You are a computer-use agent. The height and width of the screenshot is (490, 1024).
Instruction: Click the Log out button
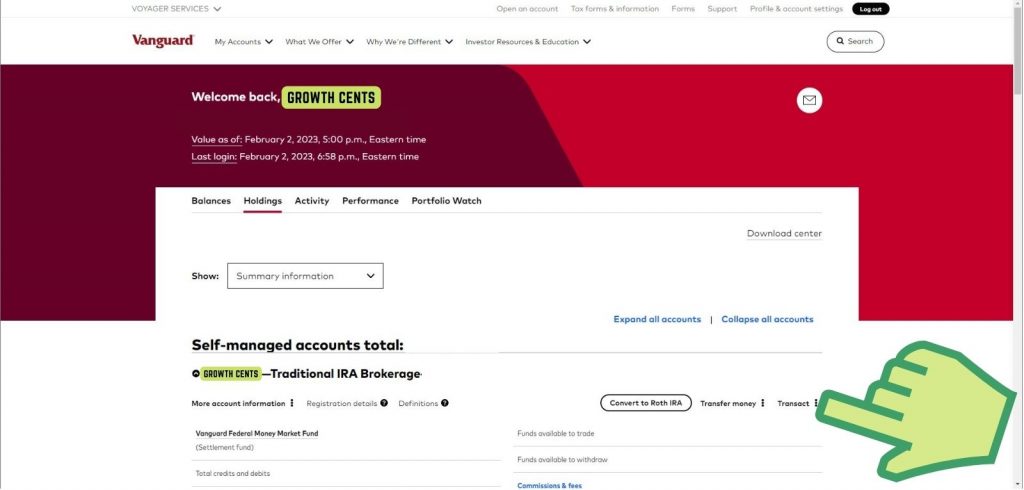(871, 9)
